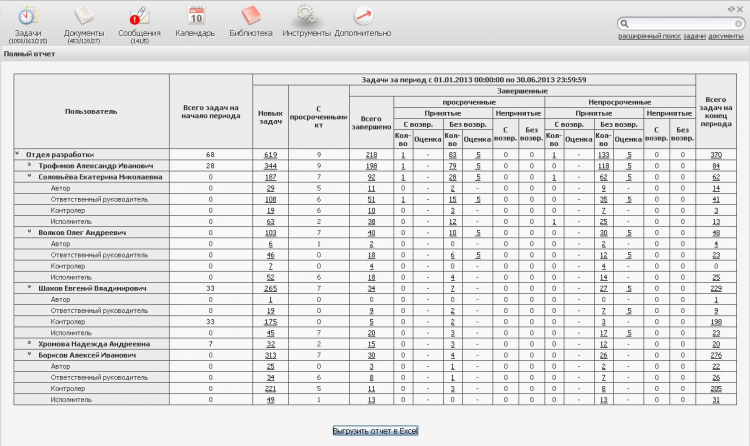Image resolution: width=750 pixels, height=446 pixels.
Task: Click new tasks value 103 for Волков
Action: (x=270, y=233)
